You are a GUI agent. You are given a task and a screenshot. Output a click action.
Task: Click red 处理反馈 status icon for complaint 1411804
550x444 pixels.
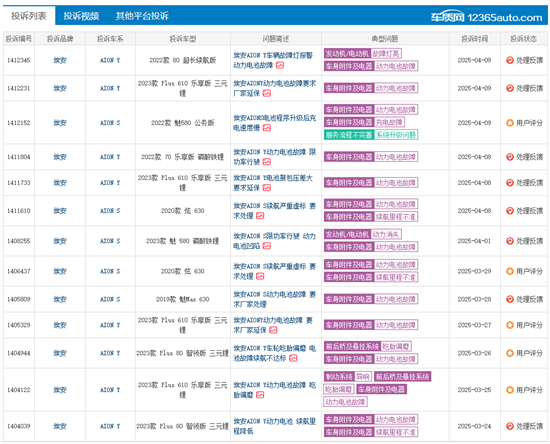[510, 157]
